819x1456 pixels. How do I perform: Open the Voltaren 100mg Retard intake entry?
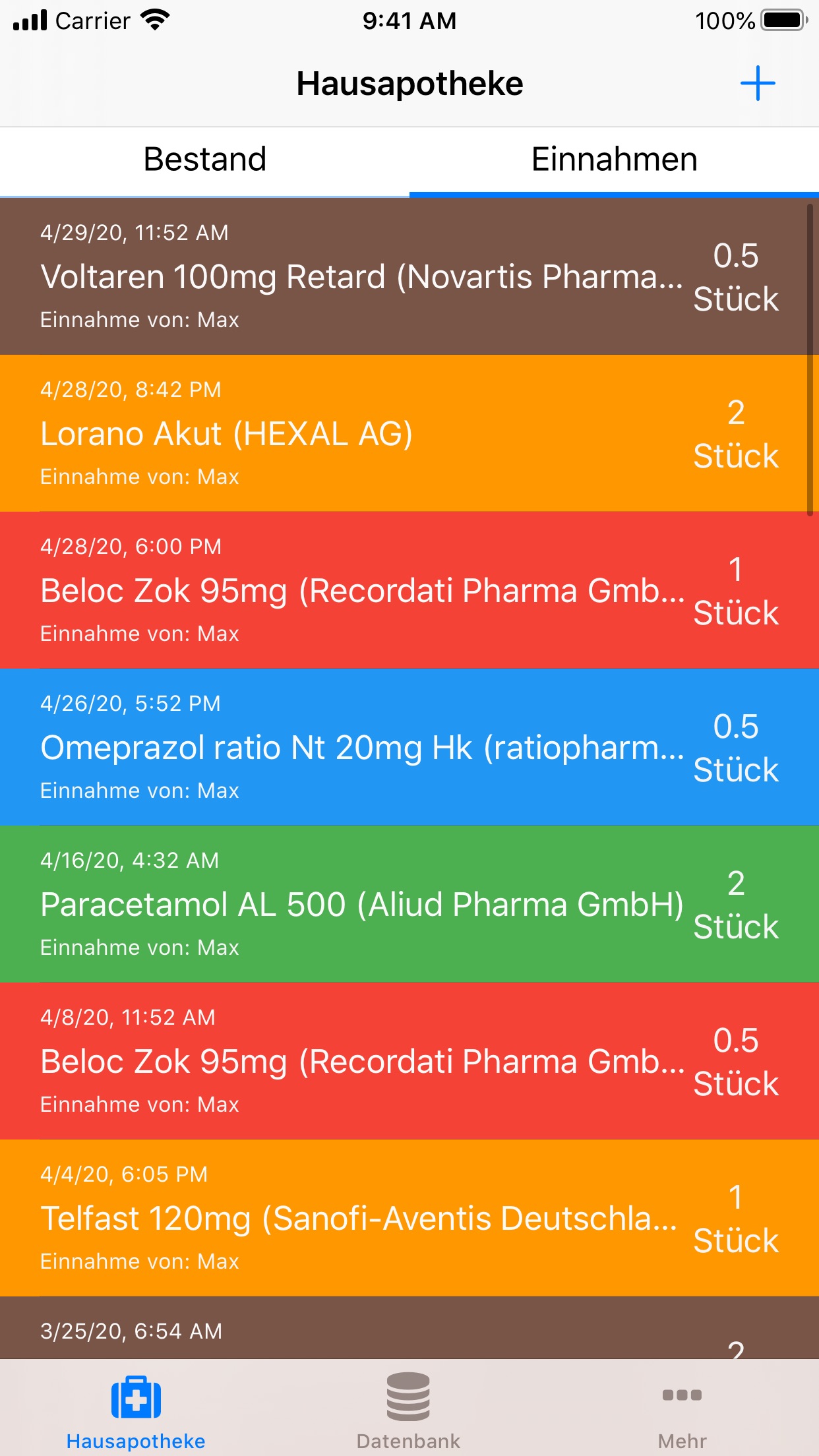point(409,276)
